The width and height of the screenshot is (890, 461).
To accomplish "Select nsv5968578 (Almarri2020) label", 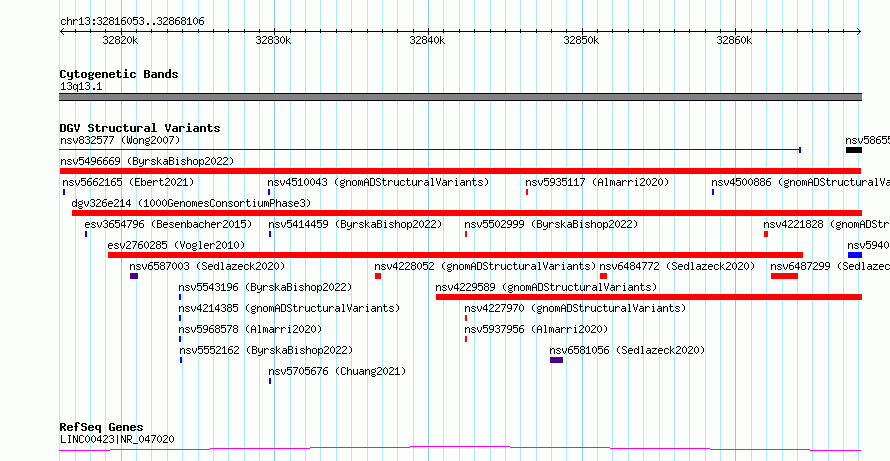I will point(250,329).
